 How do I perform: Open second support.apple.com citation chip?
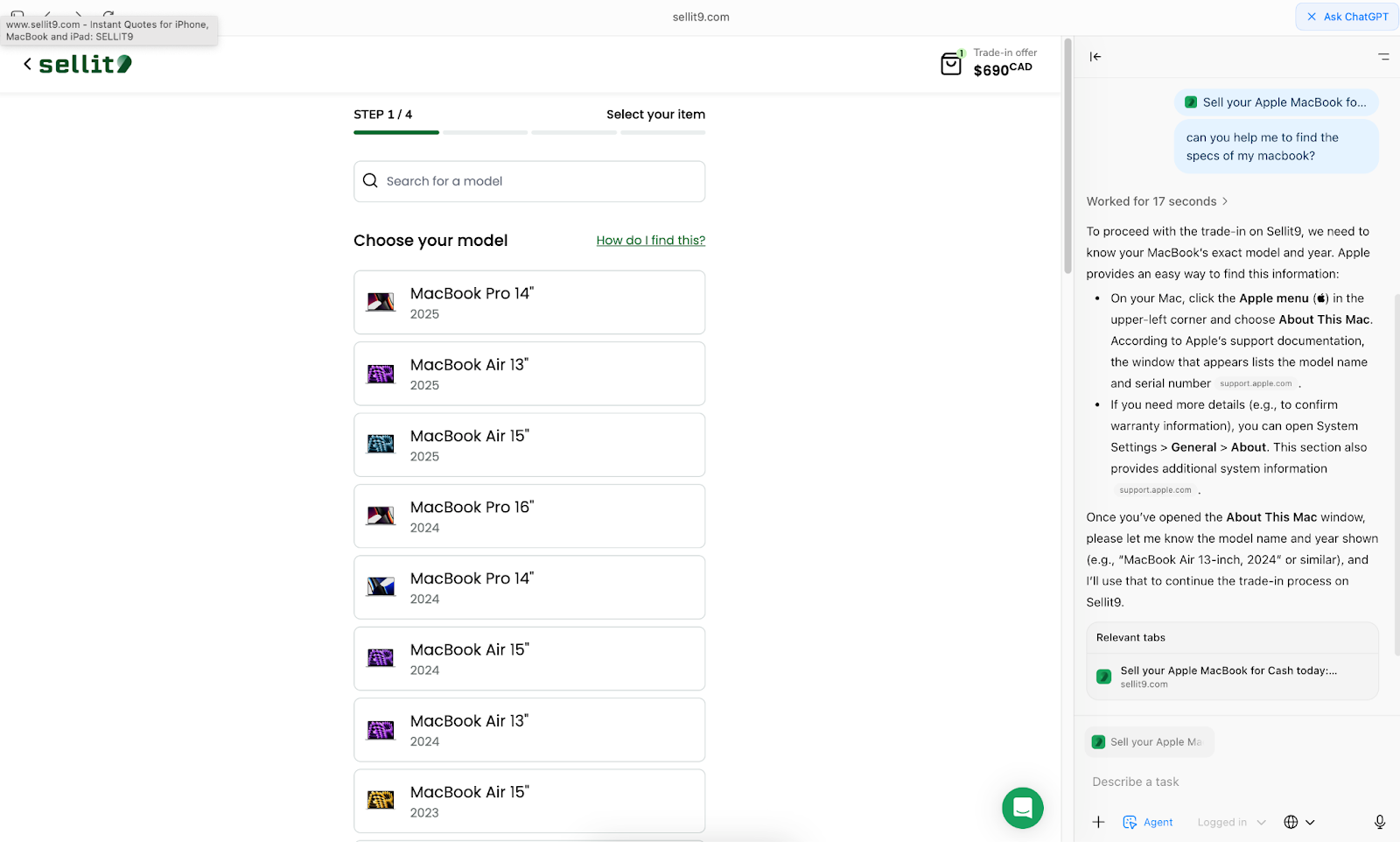1155,490
